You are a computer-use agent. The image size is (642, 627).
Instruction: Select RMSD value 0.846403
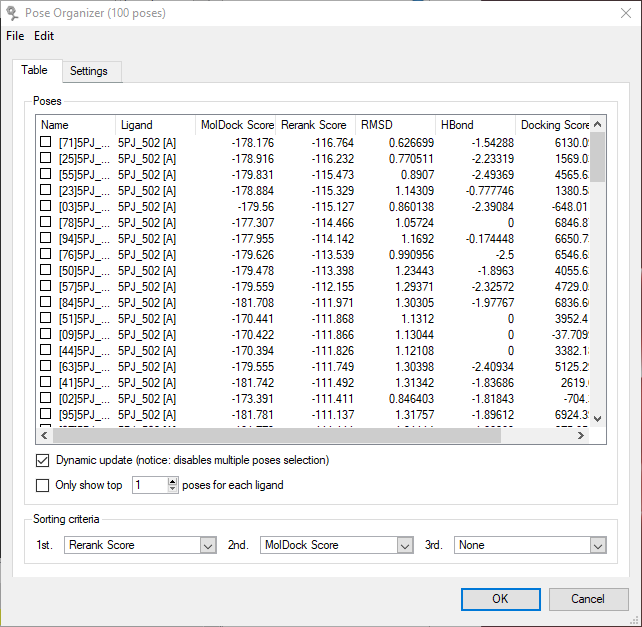[x=411, y=398]
